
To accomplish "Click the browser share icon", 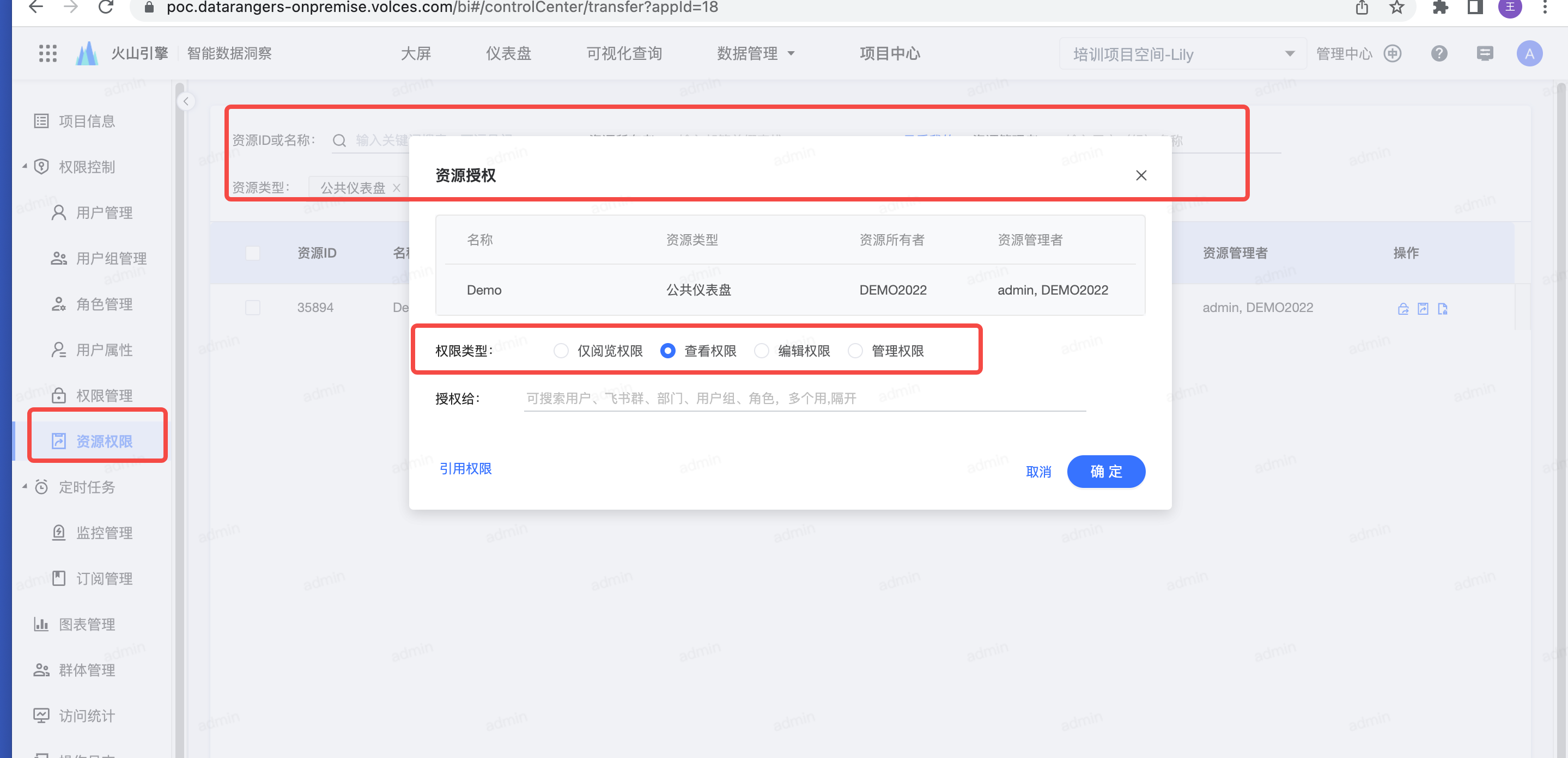I will (x=1362, y=7).
